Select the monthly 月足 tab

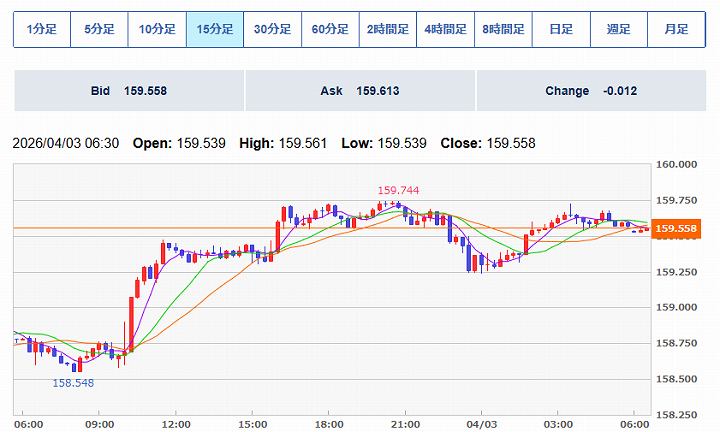676,29
